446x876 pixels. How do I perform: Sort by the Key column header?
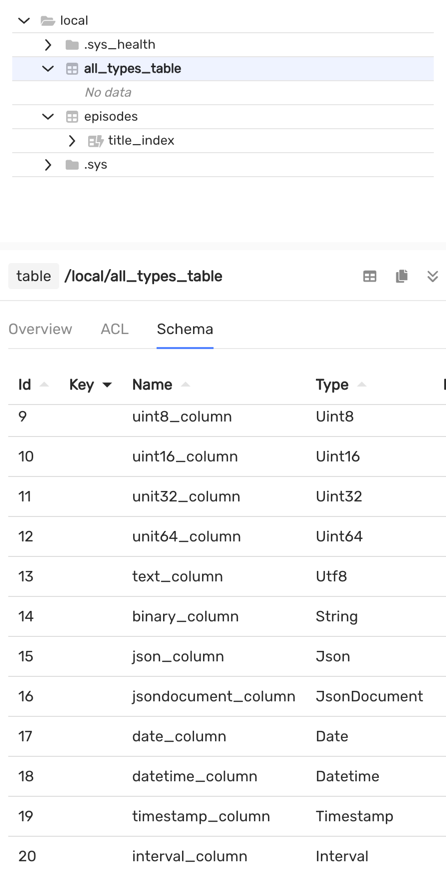coord(81,384)
